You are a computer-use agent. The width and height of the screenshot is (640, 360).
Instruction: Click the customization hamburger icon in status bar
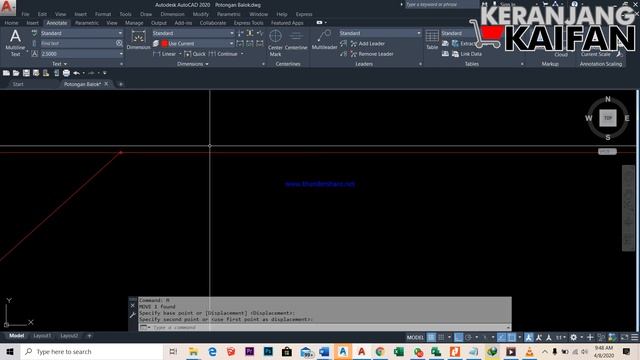point(634,337)
